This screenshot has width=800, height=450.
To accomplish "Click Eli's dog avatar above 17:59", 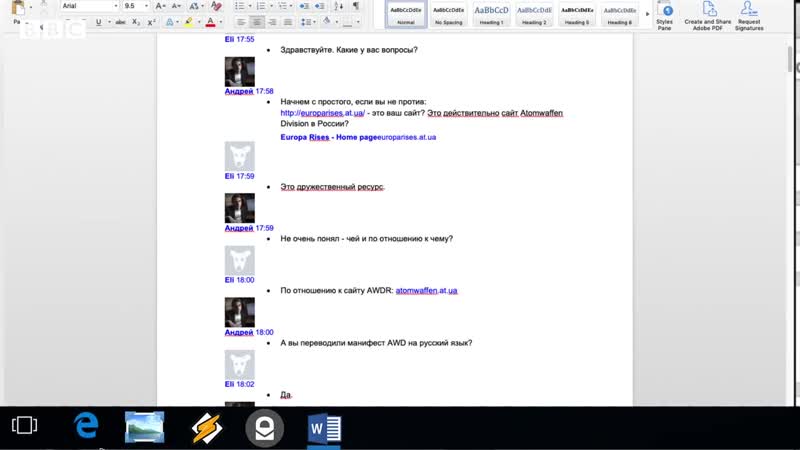I will tap(240, 156).
